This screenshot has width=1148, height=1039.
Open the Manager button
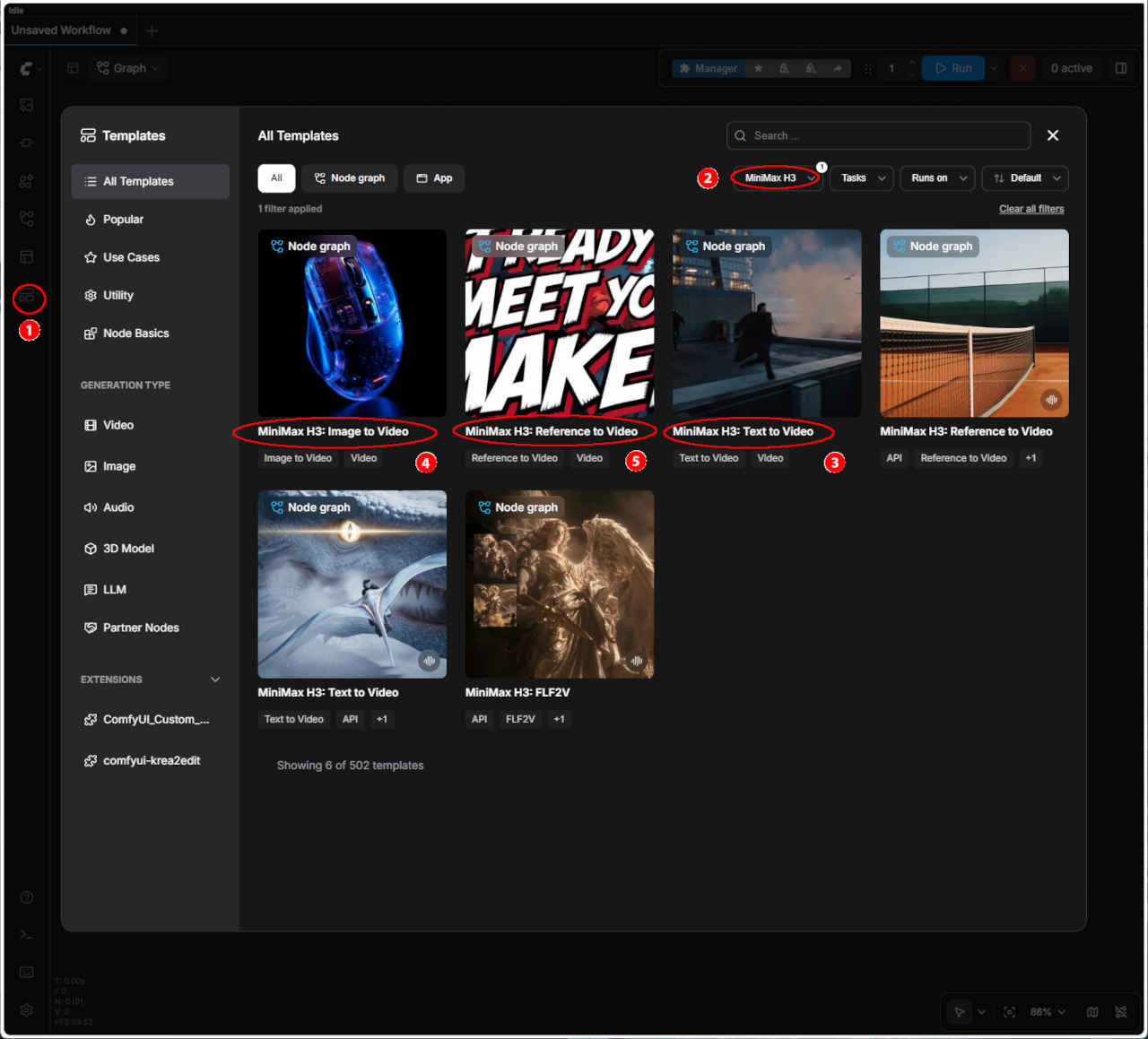(709, 68)
